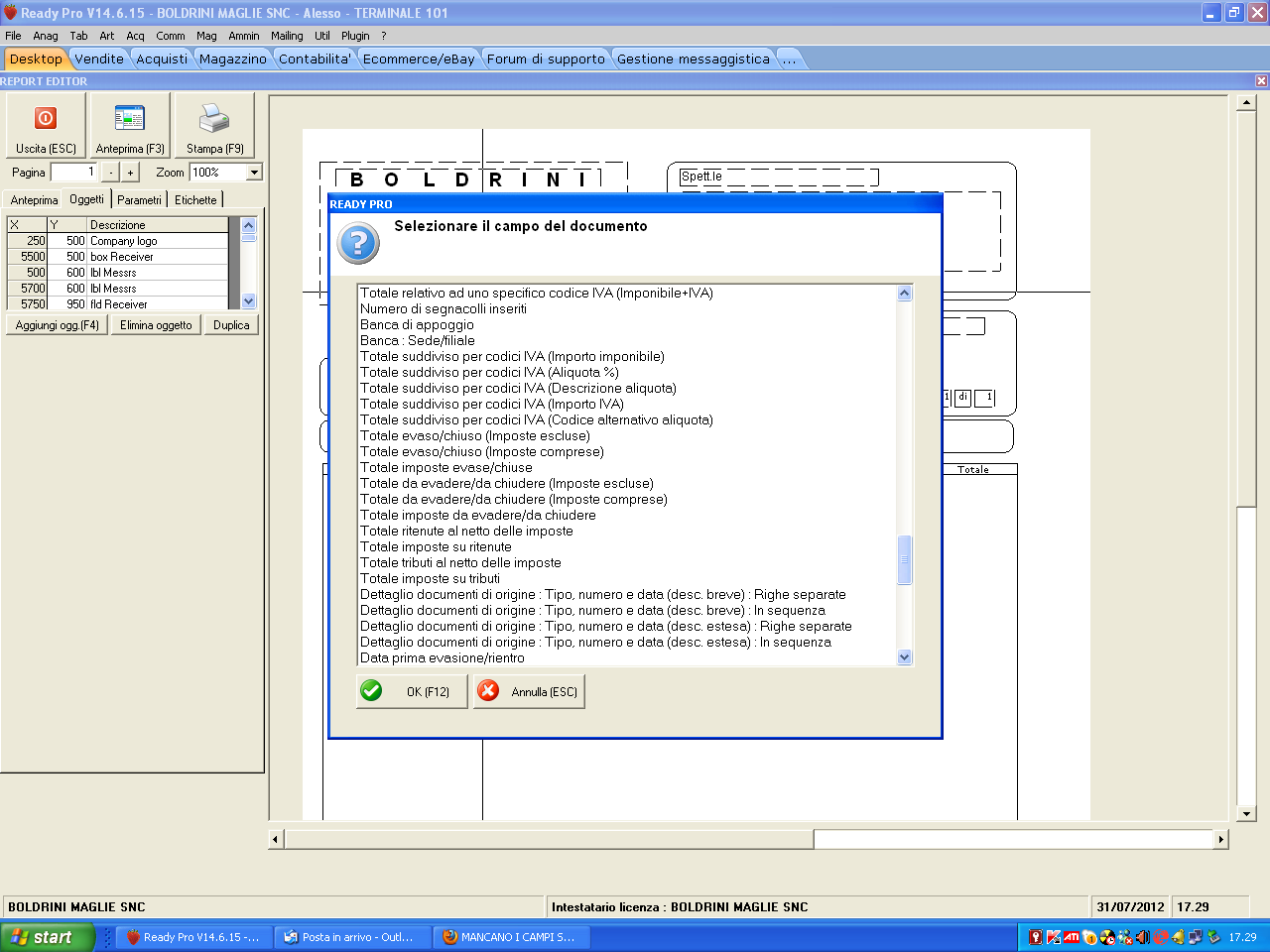Click Aggiungi ogg.(F4) button
Screen dimensions: 1270x952
pyautogui.click(x=58, y=325)
